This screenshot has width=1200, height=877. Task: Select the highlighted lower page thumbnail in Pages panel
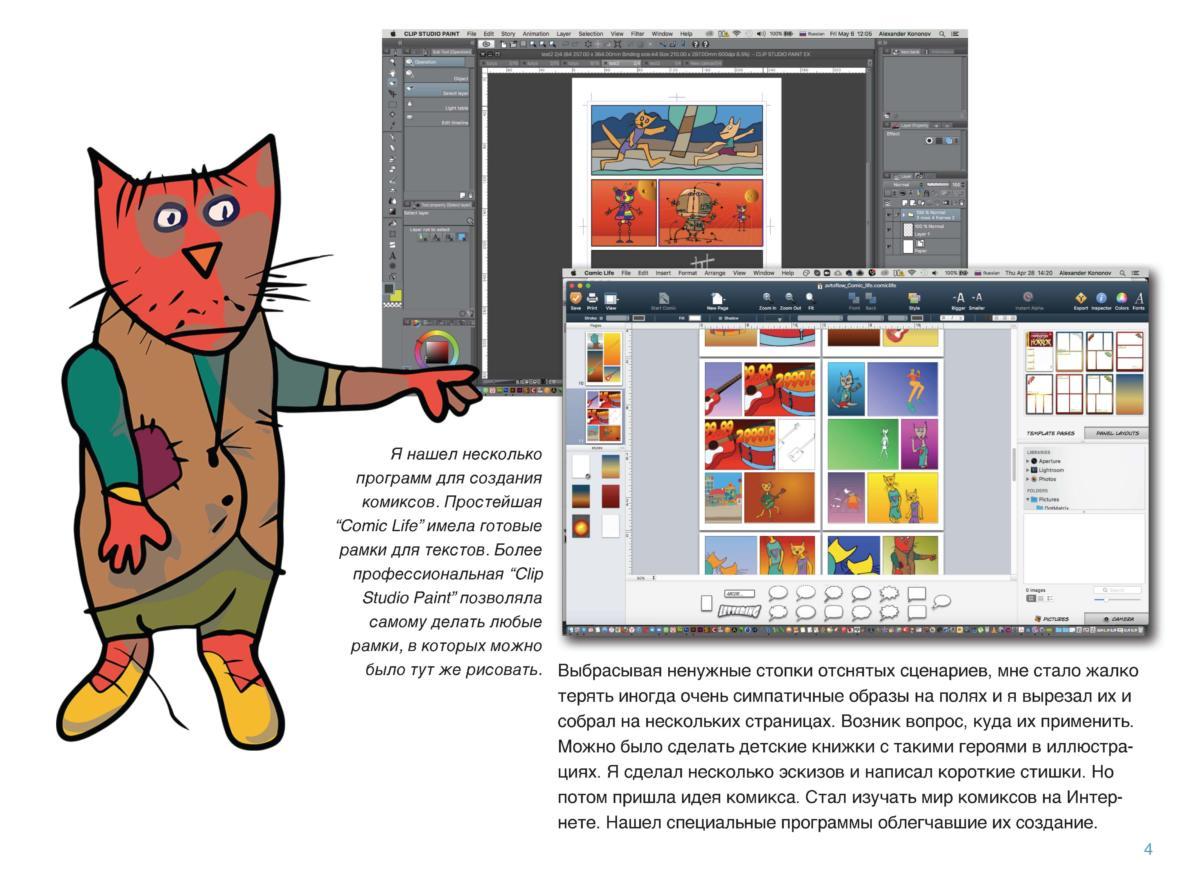click(603, 417)
